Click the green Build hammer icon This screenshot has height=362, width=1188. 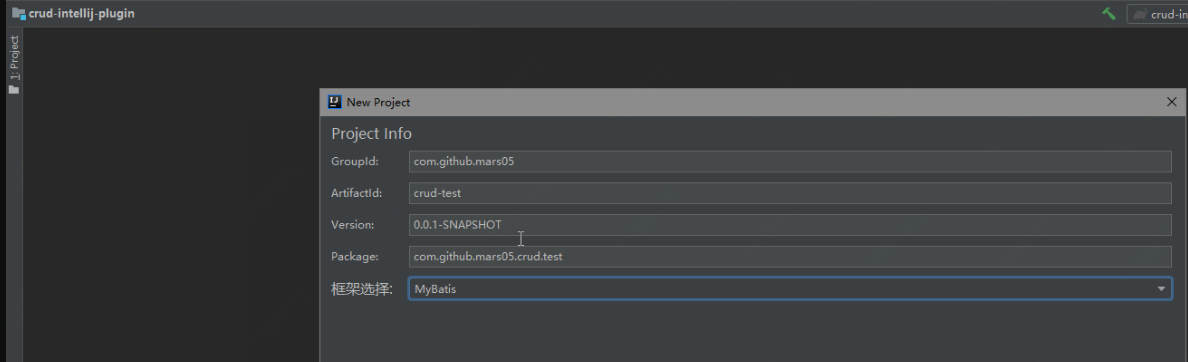point(1108,14)
